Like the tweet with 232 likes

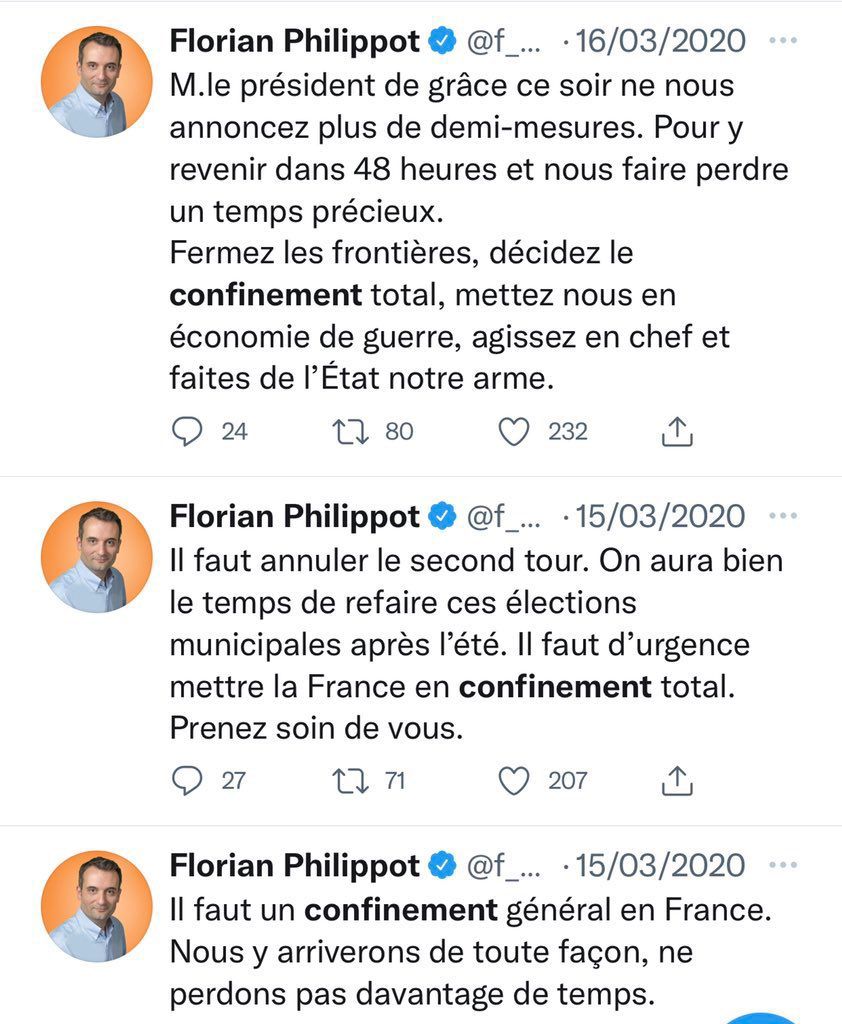(x=513, y=431)
